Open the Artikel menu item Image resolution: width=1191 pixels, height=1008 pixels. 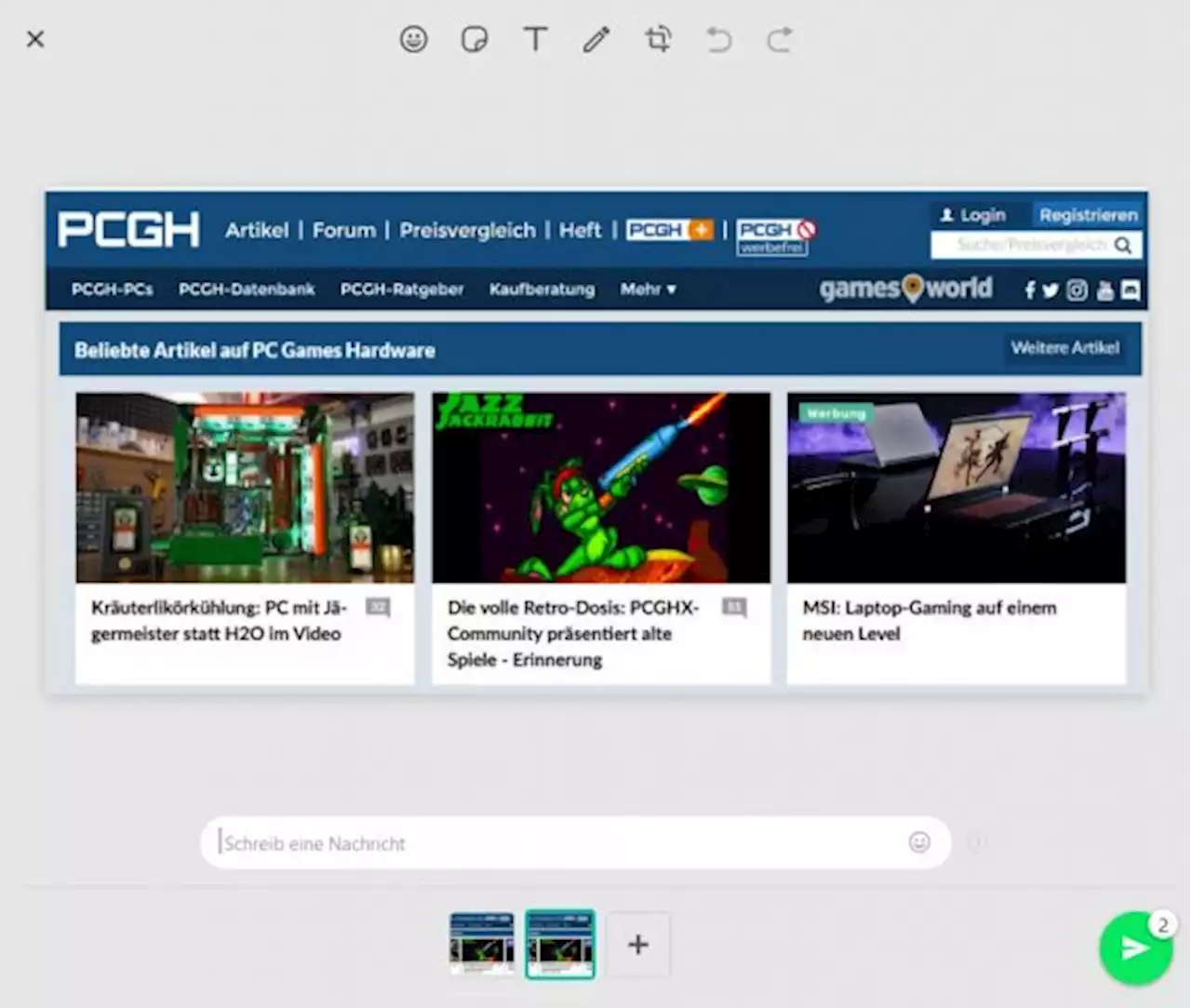click(257, 230)
